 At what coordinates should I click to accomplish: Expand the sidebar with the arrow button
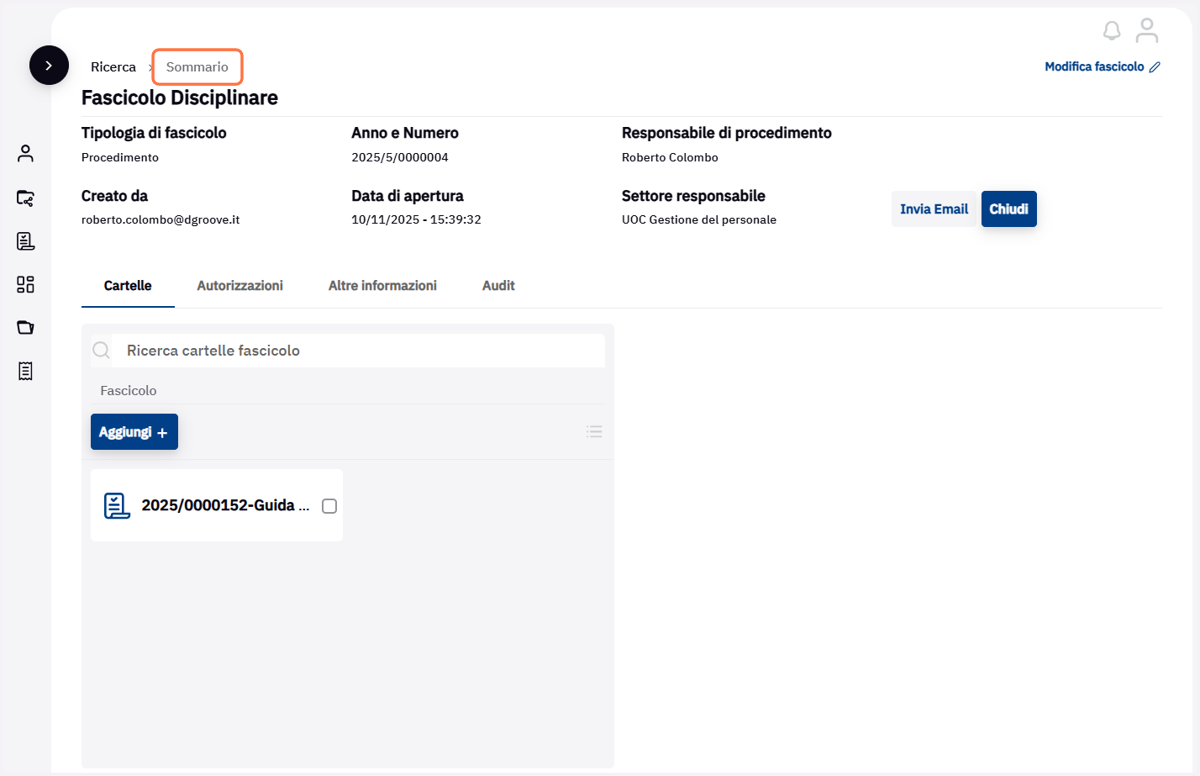click(x=49, y=65)
